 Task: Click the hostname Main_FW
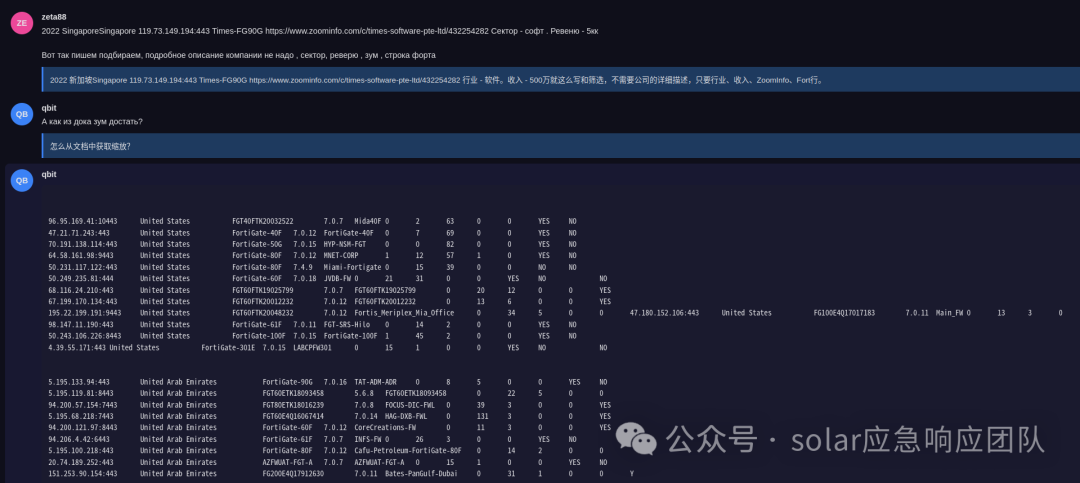949,313
